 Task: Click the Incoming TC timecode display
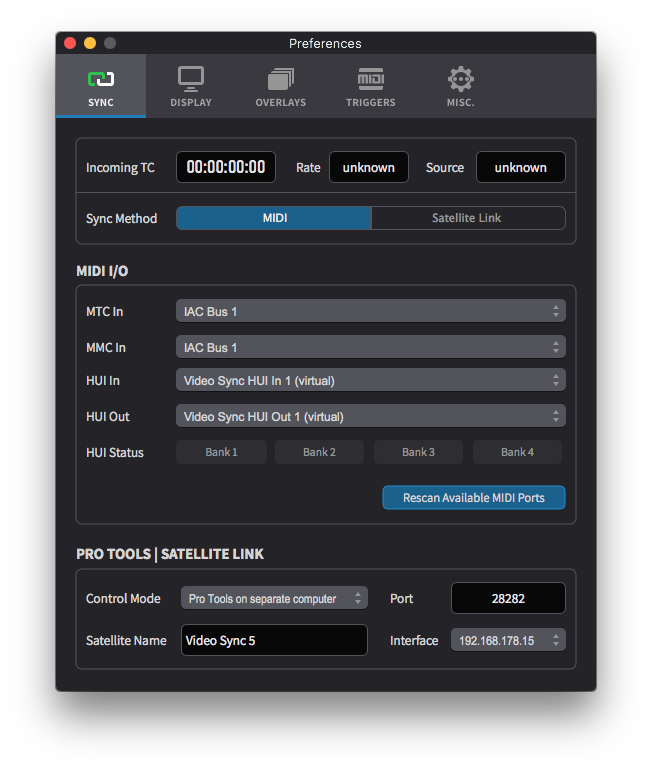coord(226,167)
